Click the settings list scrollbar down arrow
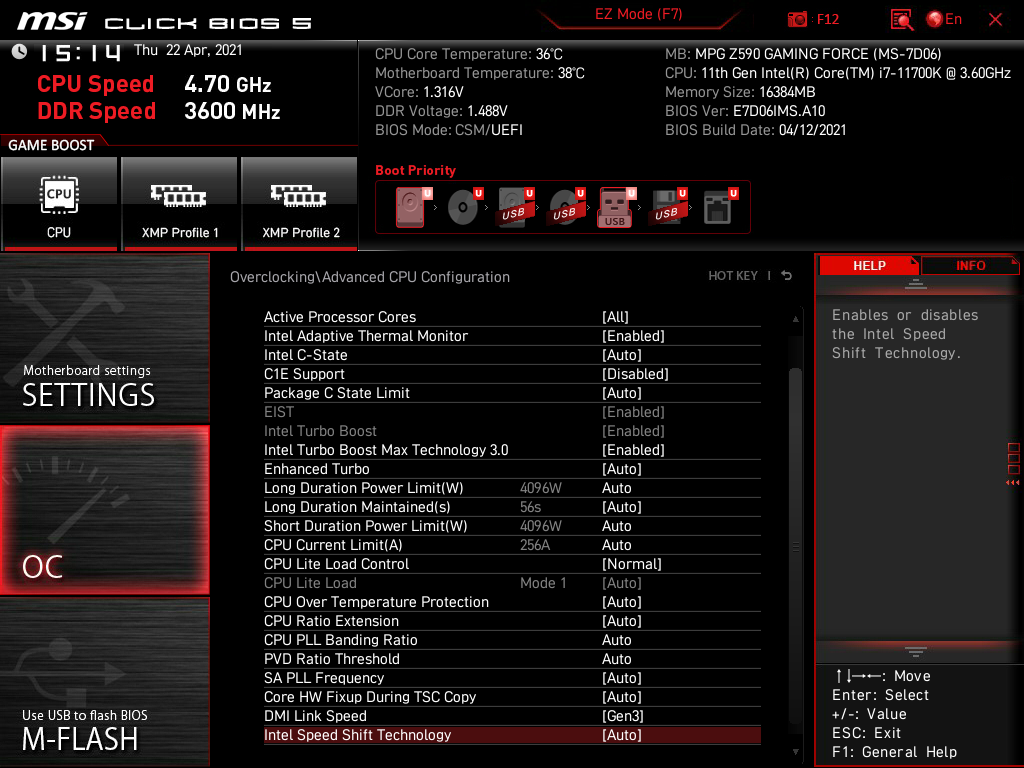 point(795,752)
